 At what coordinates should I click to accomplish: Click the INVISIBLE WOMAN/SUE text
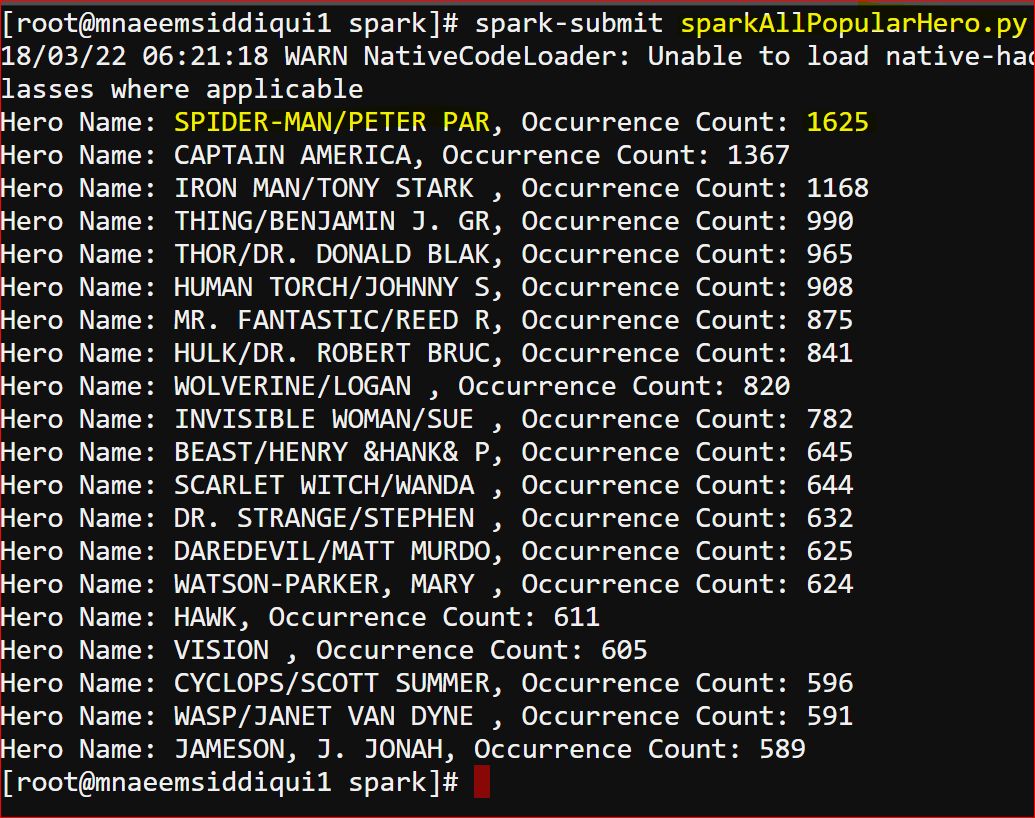click(324, 419)
